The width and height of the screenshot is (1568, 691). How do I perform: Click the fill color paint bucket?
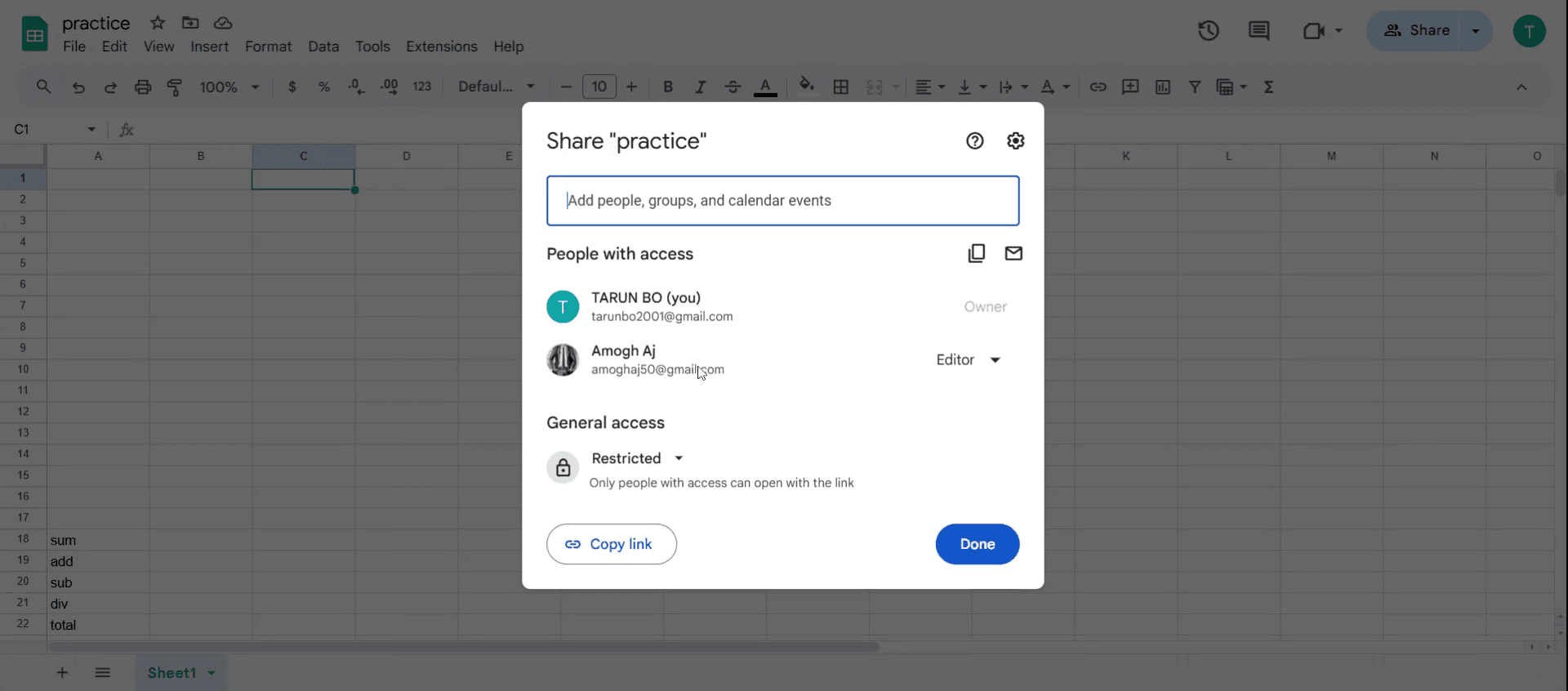tap(806, 86)
